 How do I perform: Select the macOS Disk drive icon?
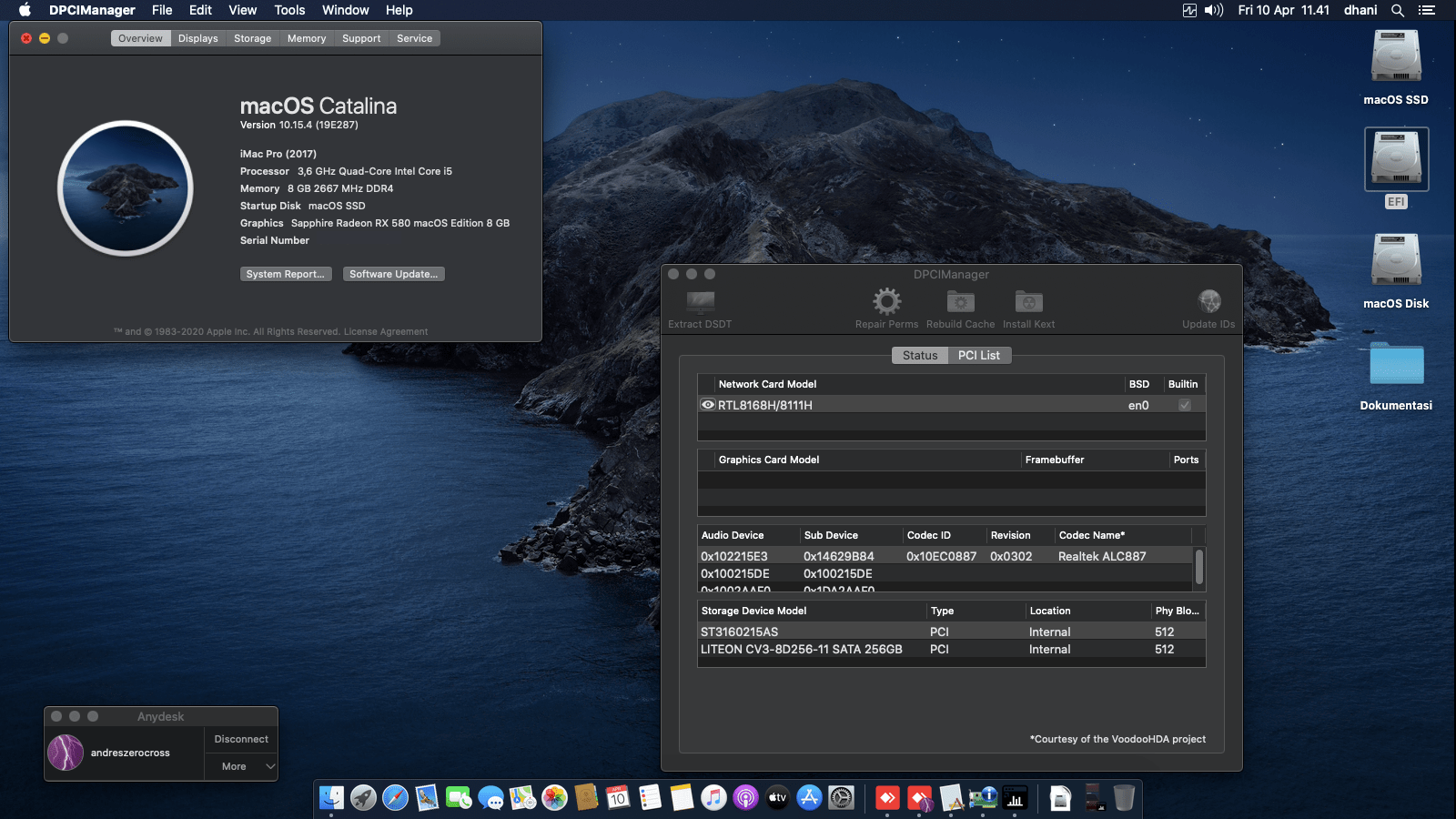pyautogui.click(x=1396, y=260)
